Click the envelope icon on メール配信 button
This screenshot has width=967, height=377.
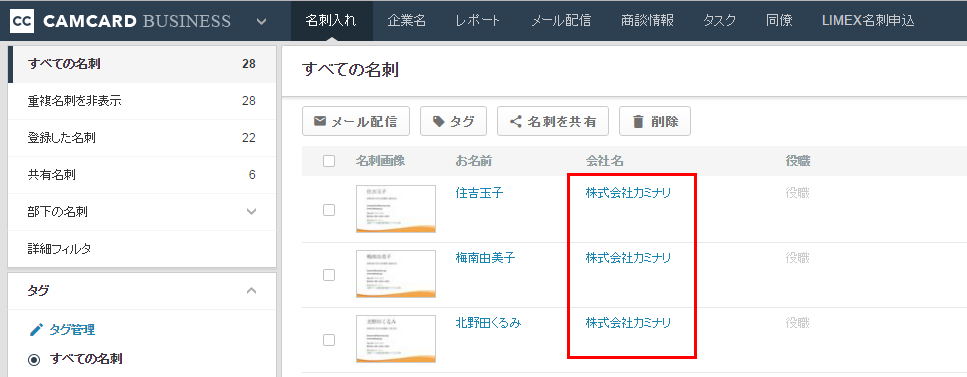coord(320,121)
